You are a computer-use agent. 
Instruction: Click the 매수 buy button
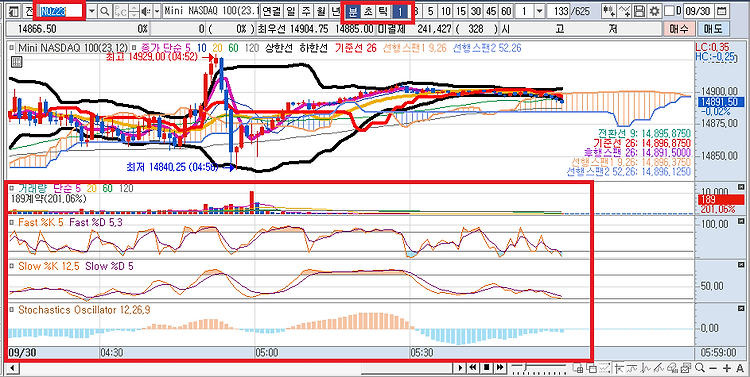680,29
